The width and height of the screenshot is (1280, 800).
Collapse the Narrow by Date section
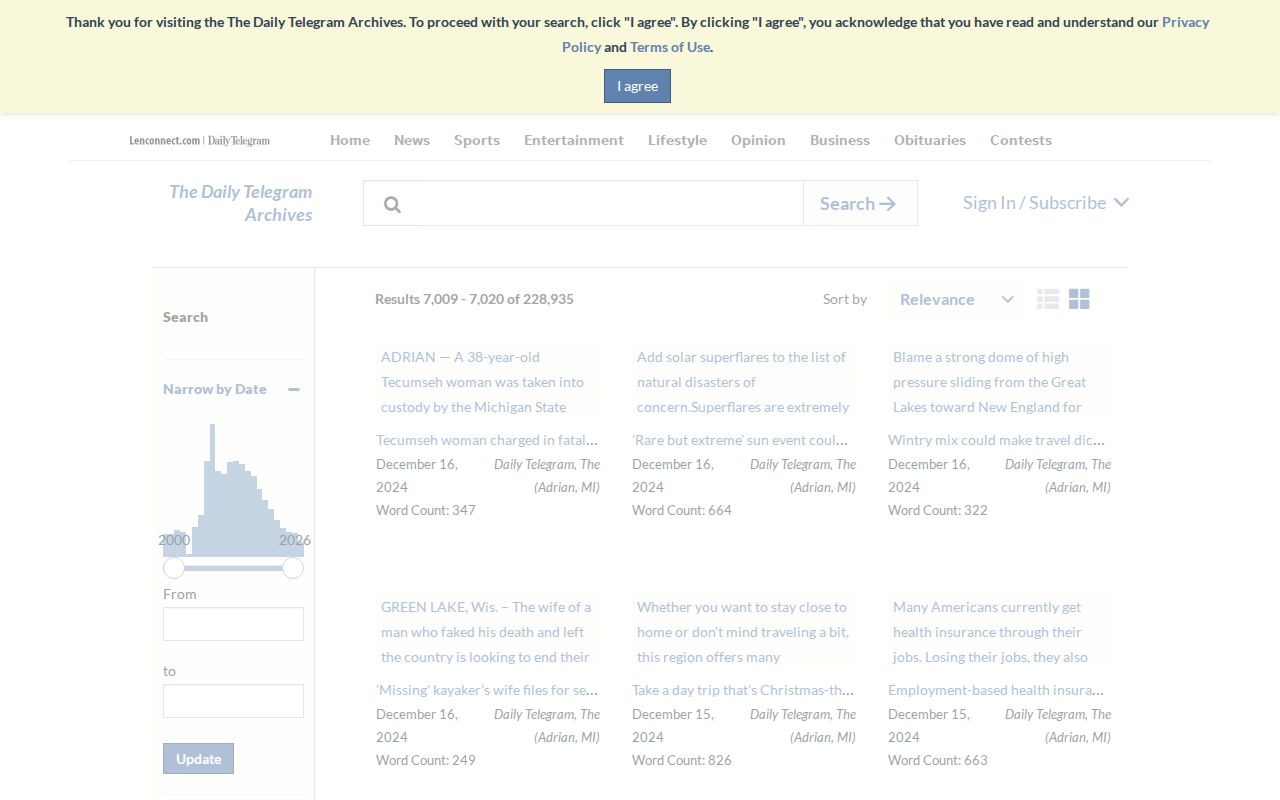[294, 389]
